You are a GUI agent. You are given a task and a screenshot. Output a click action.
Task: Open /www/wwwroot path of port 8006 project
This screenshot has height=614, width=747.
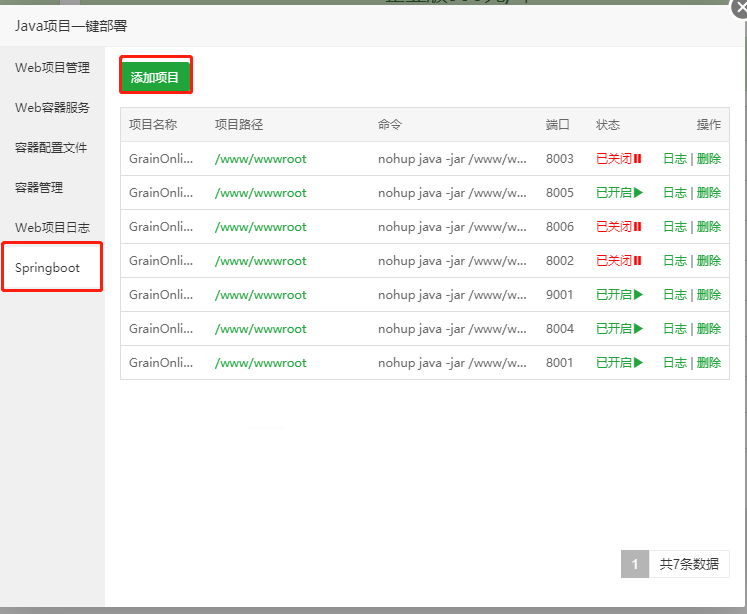[x=261, y=227]
